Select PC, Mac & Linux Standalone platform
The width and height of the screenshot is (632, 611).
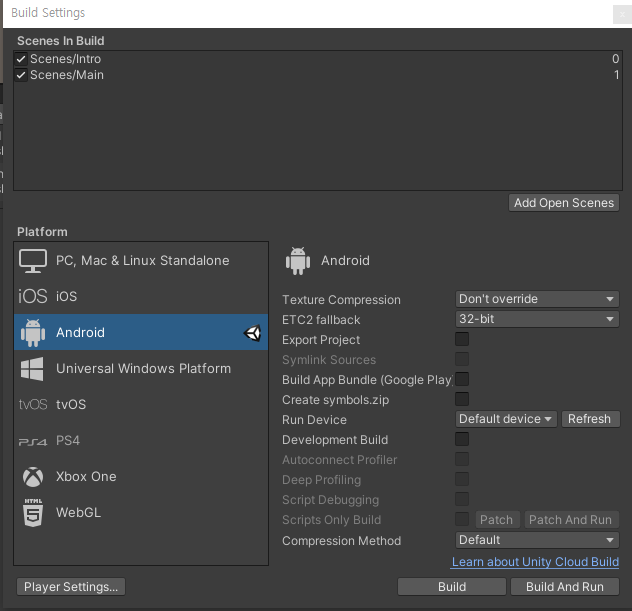coord(141,261)
